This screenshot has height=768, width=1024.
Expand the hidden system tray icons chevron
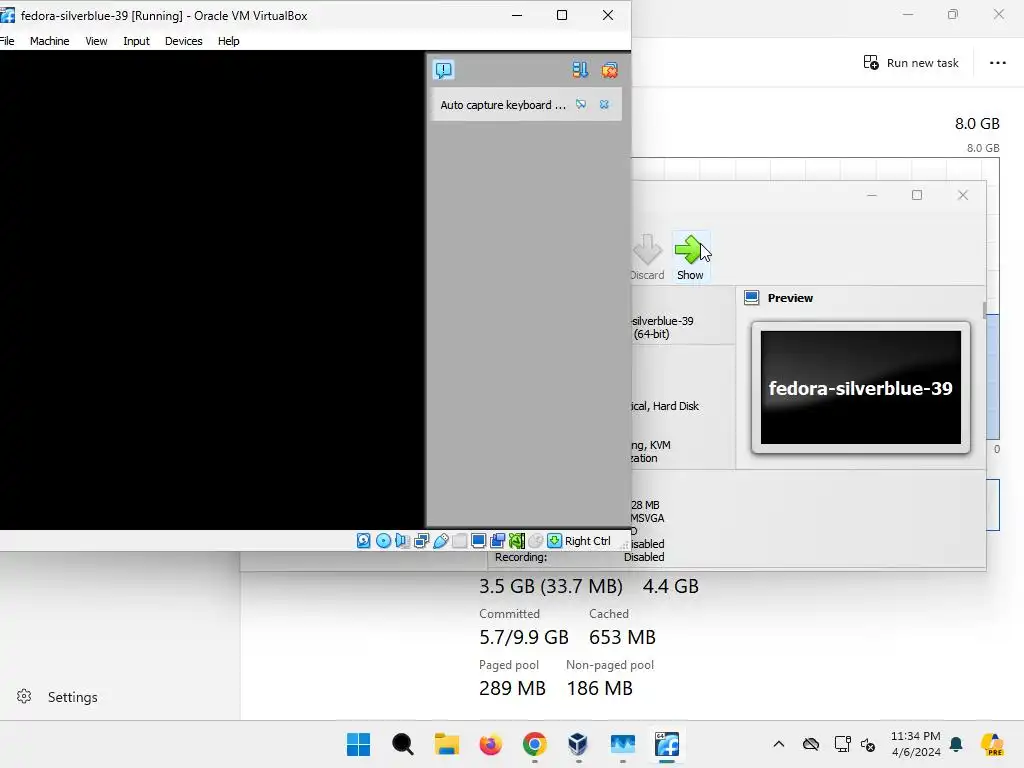(778, 744)
